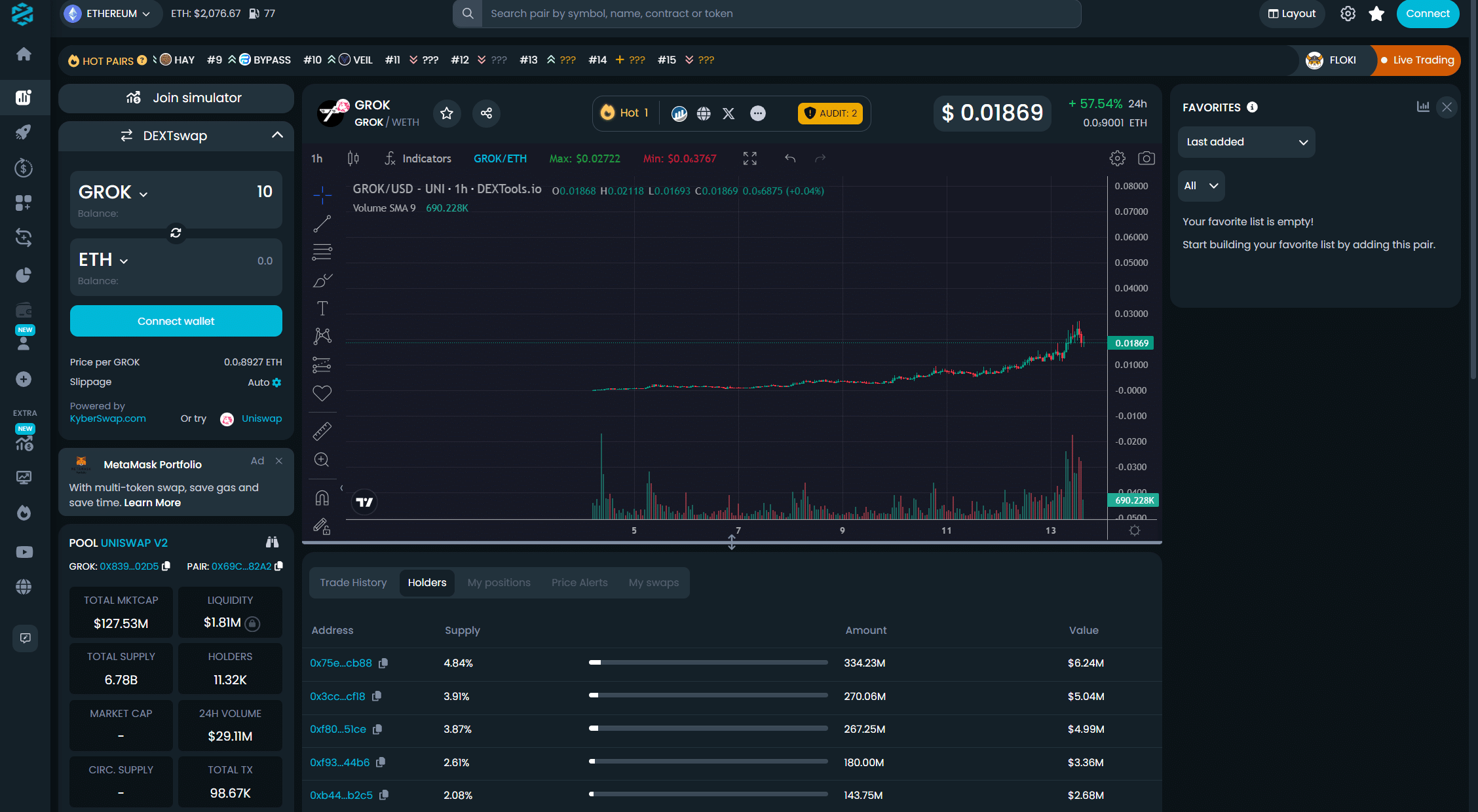Select the Text annotation tool
This screenshot has height=812, width=1478.
tap(322, 308)
